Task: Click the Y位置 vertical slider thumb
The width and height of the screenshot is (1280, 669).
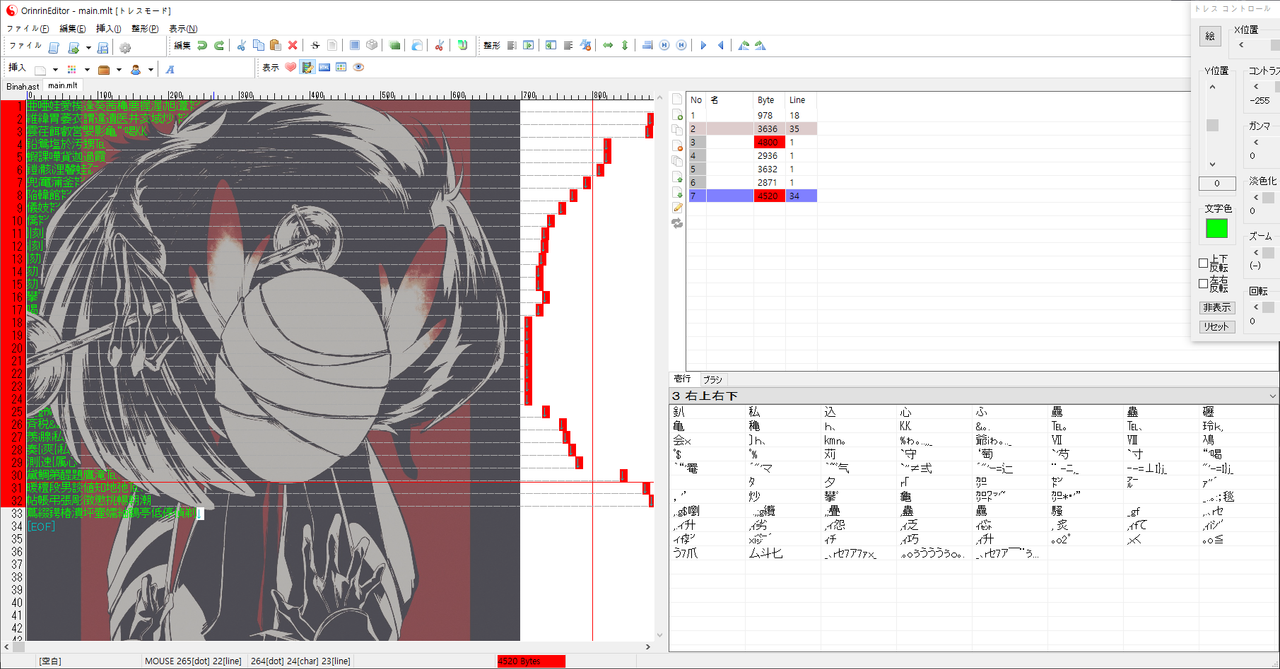Action: (x=1213, y=125)
